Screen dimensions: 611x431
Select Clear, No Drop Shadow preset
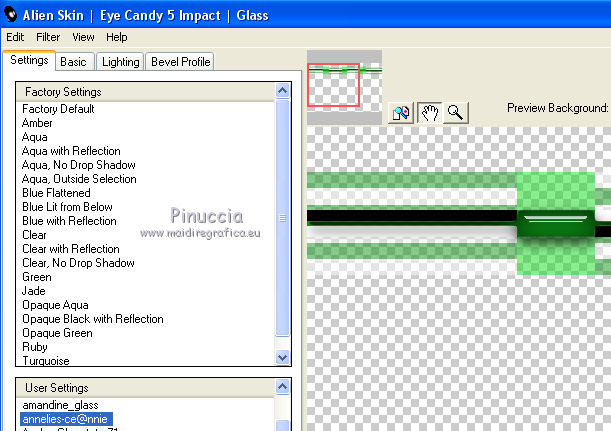(78, 263)
